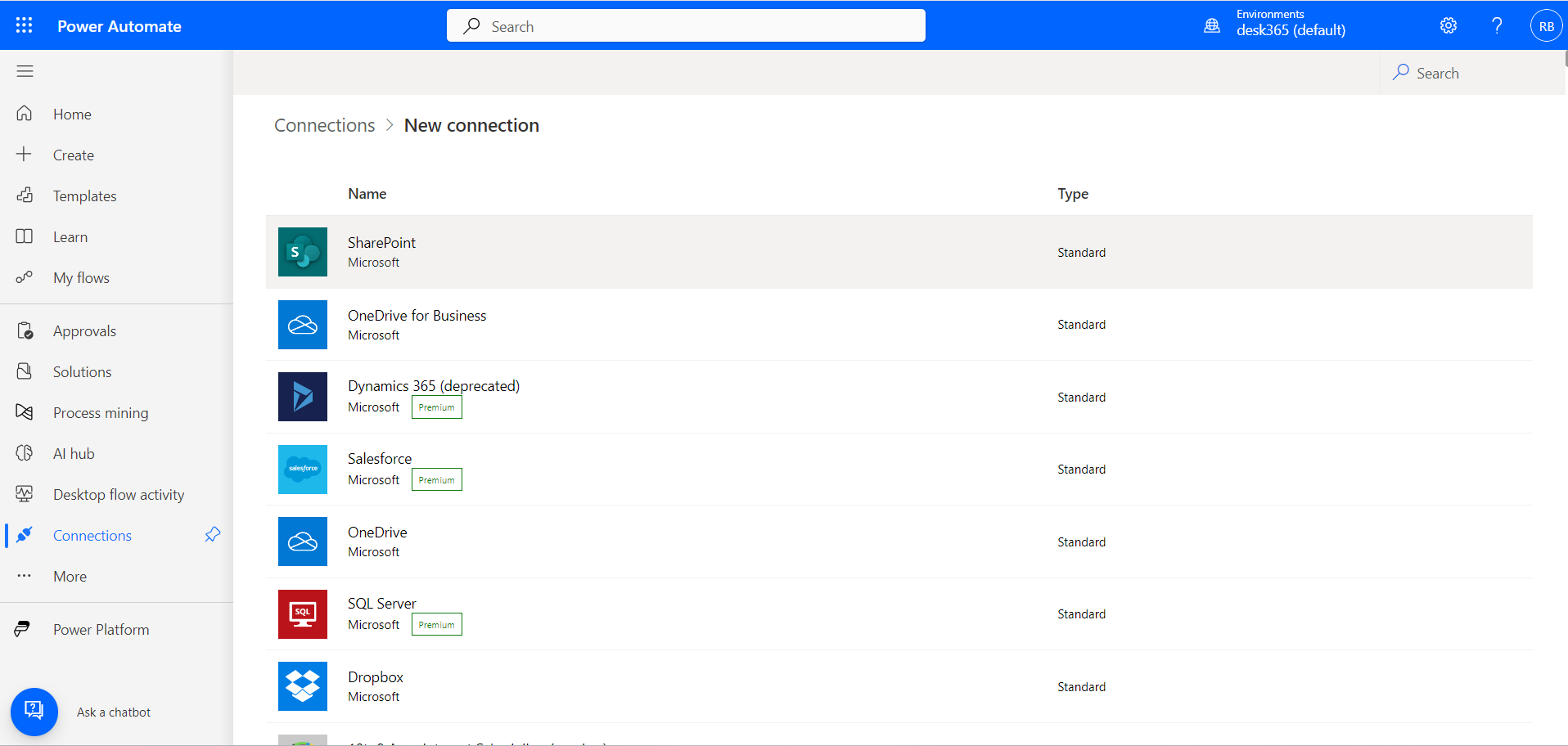Click the SQL Server connector icon
This screenshot has height=746, width=1568.
click(302, 613)
